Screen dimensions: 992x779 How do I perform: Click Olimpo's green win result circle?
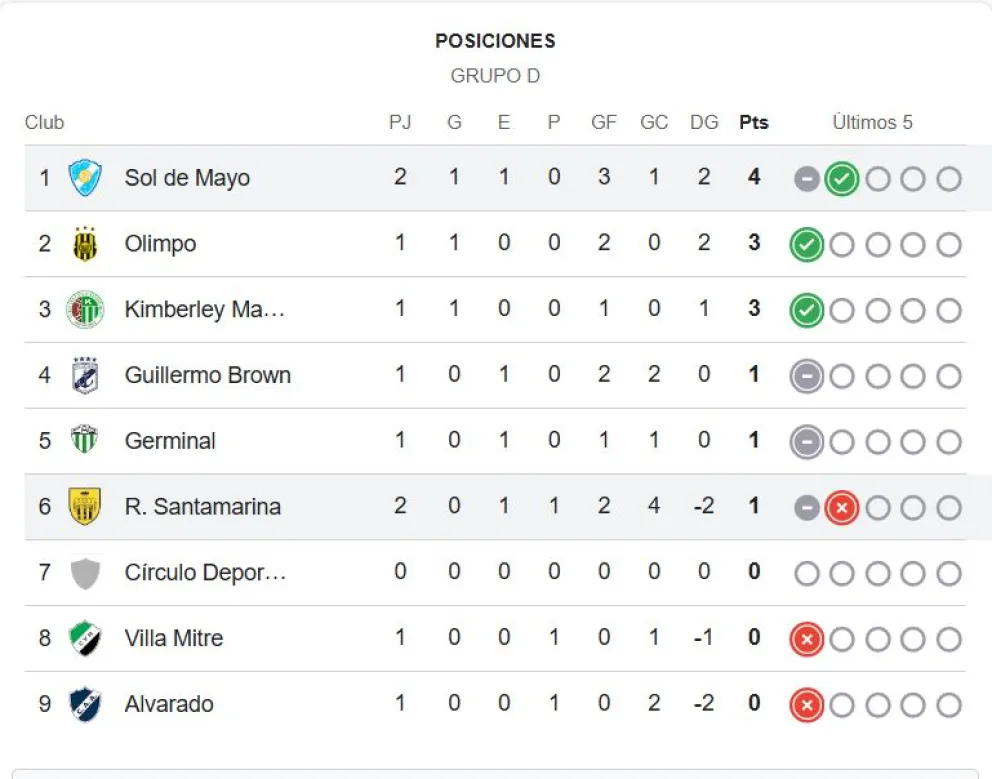806,245
